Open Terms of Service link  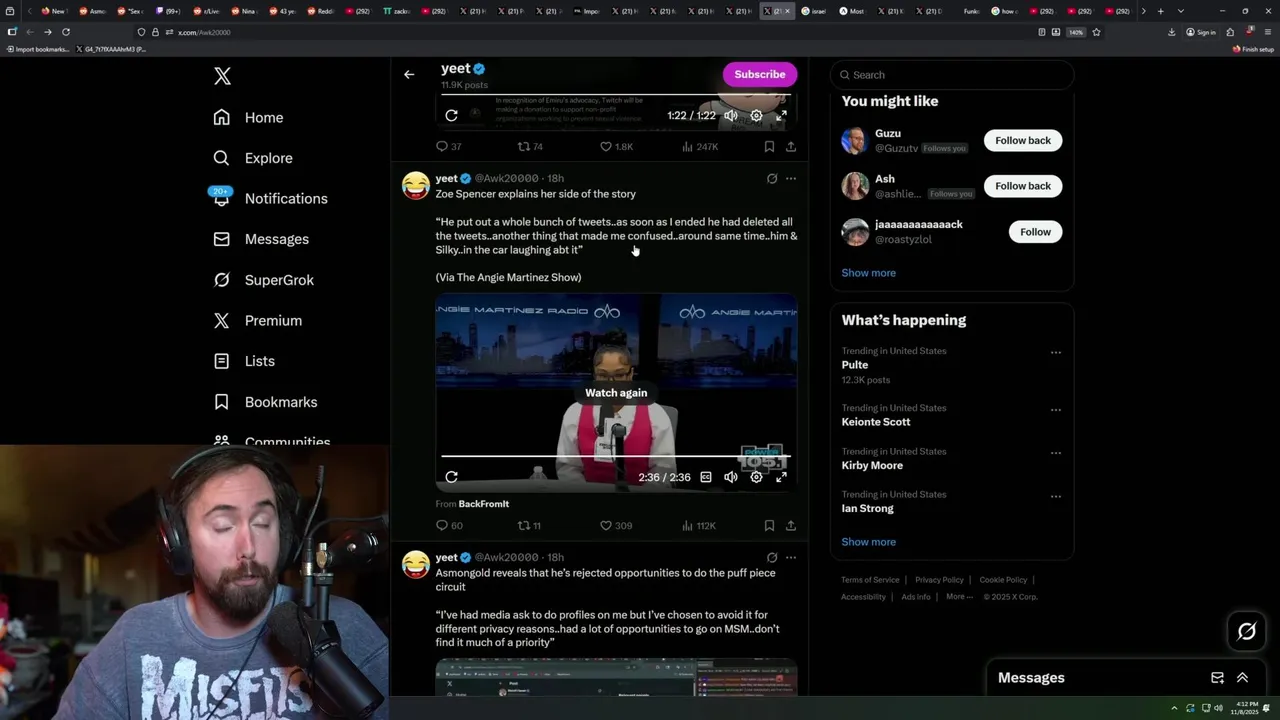pos(870,580)
